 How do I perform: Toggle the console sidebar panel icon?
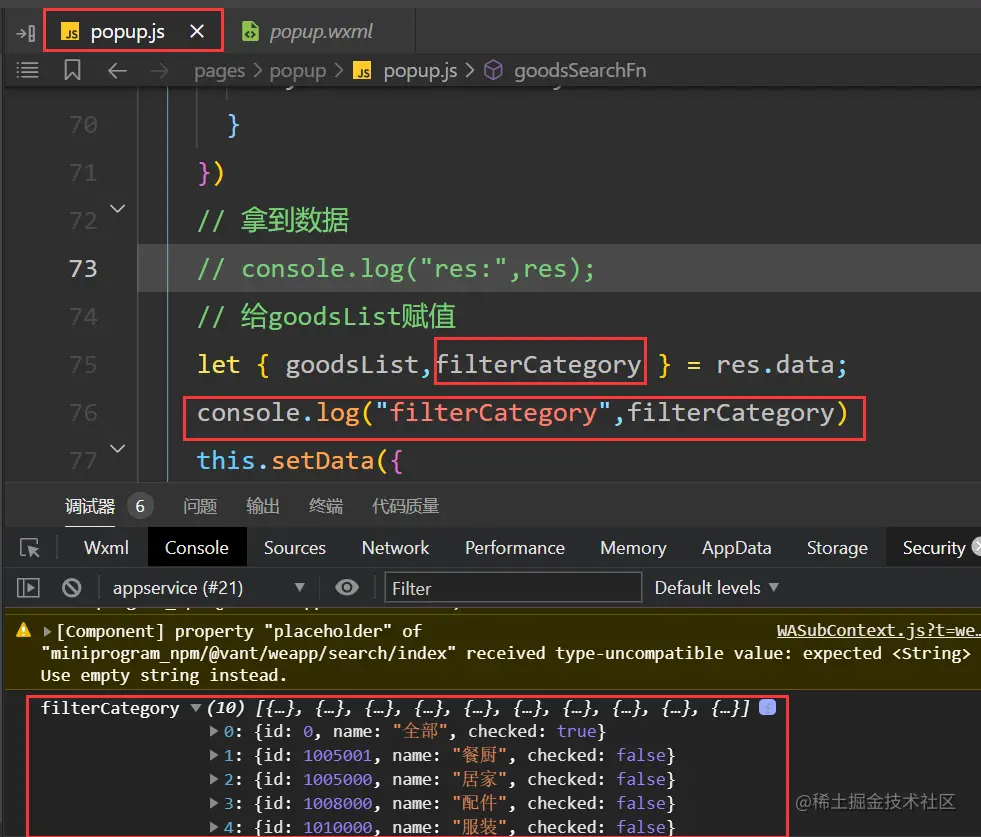[28, 588]
